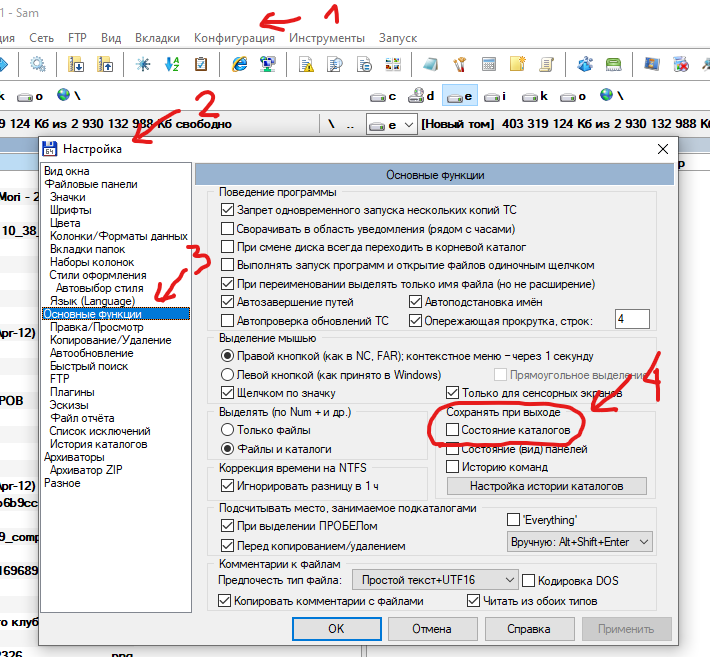Open drive selector dropdown showing 'e'

click(x=391, y=125)
